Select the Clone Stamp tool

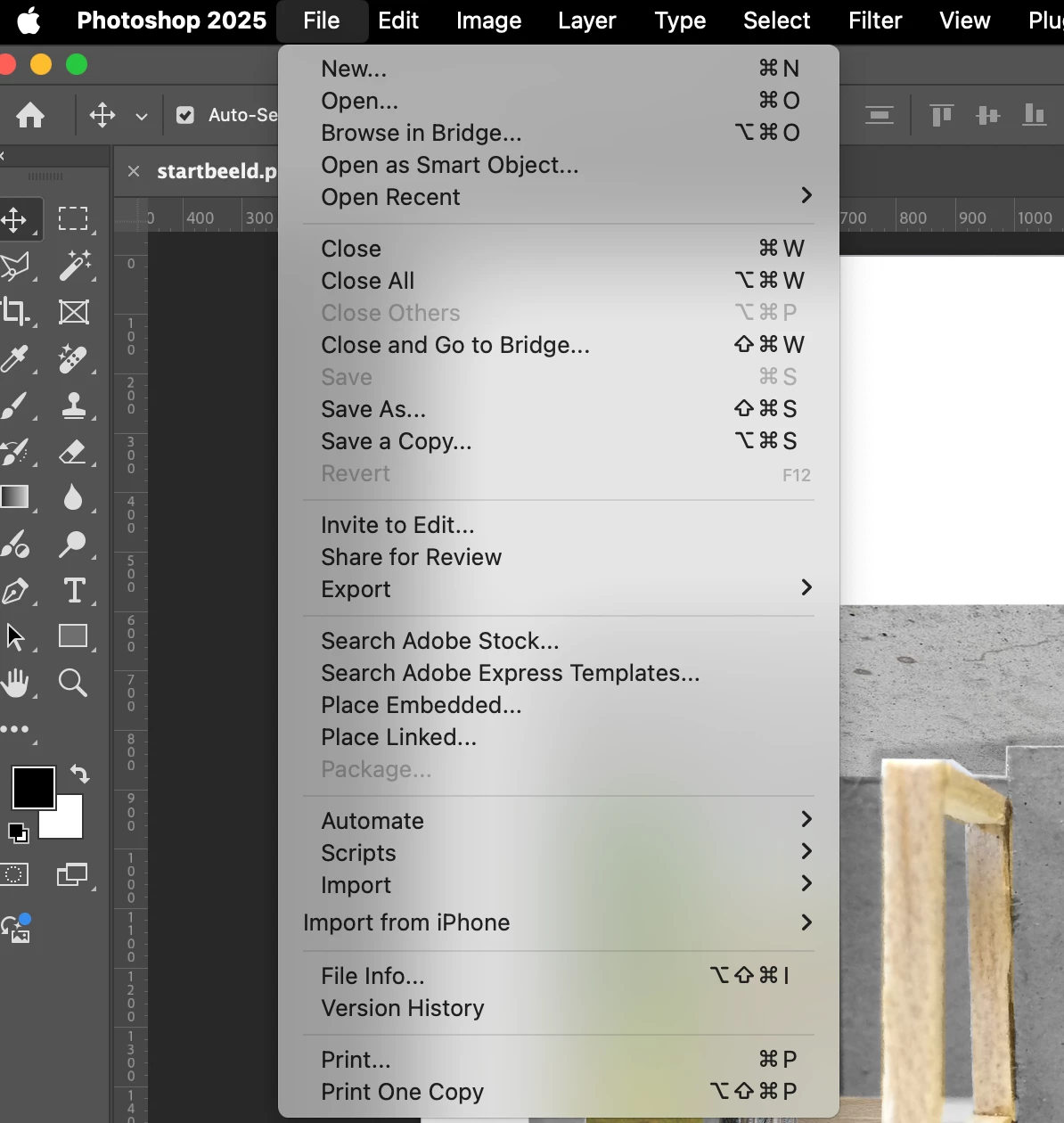click(x=74, y=405)
